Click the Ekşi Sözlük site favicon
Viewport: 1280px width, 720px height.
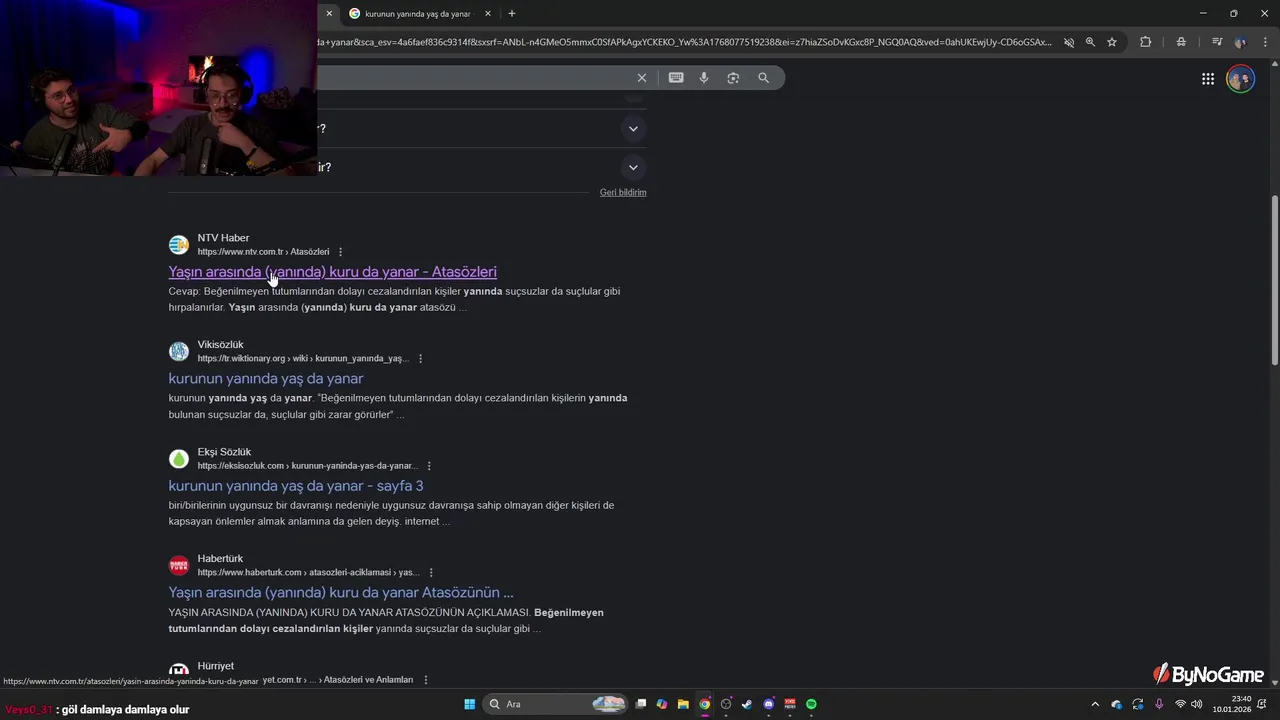[x=179, y=459]
